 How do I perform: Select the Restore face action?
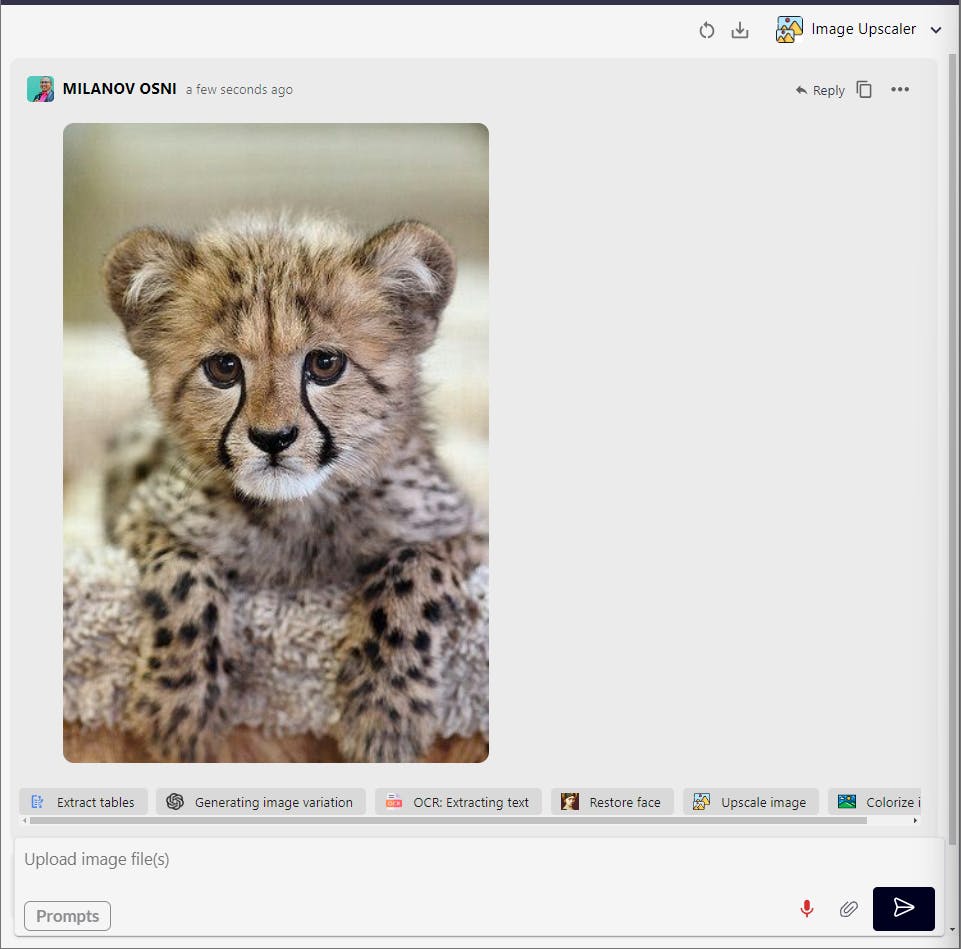(x=611, y=801)
